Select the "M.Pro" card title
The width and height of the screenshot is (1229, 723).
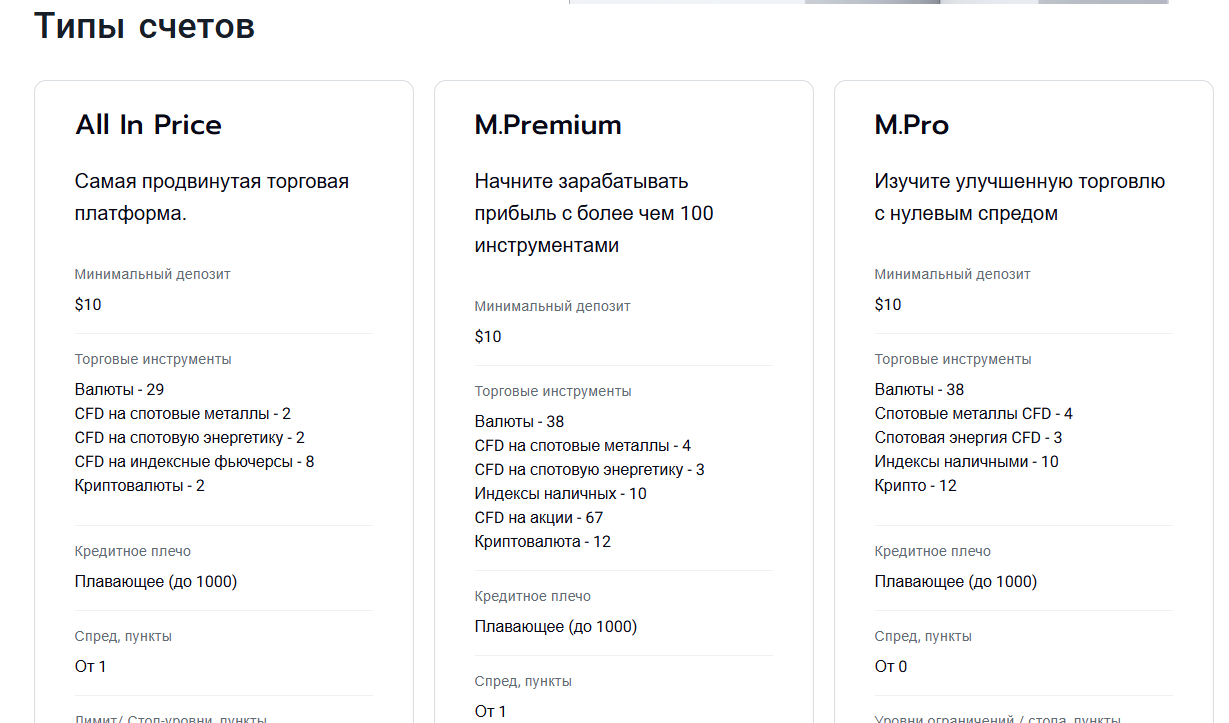click(912, 125)
